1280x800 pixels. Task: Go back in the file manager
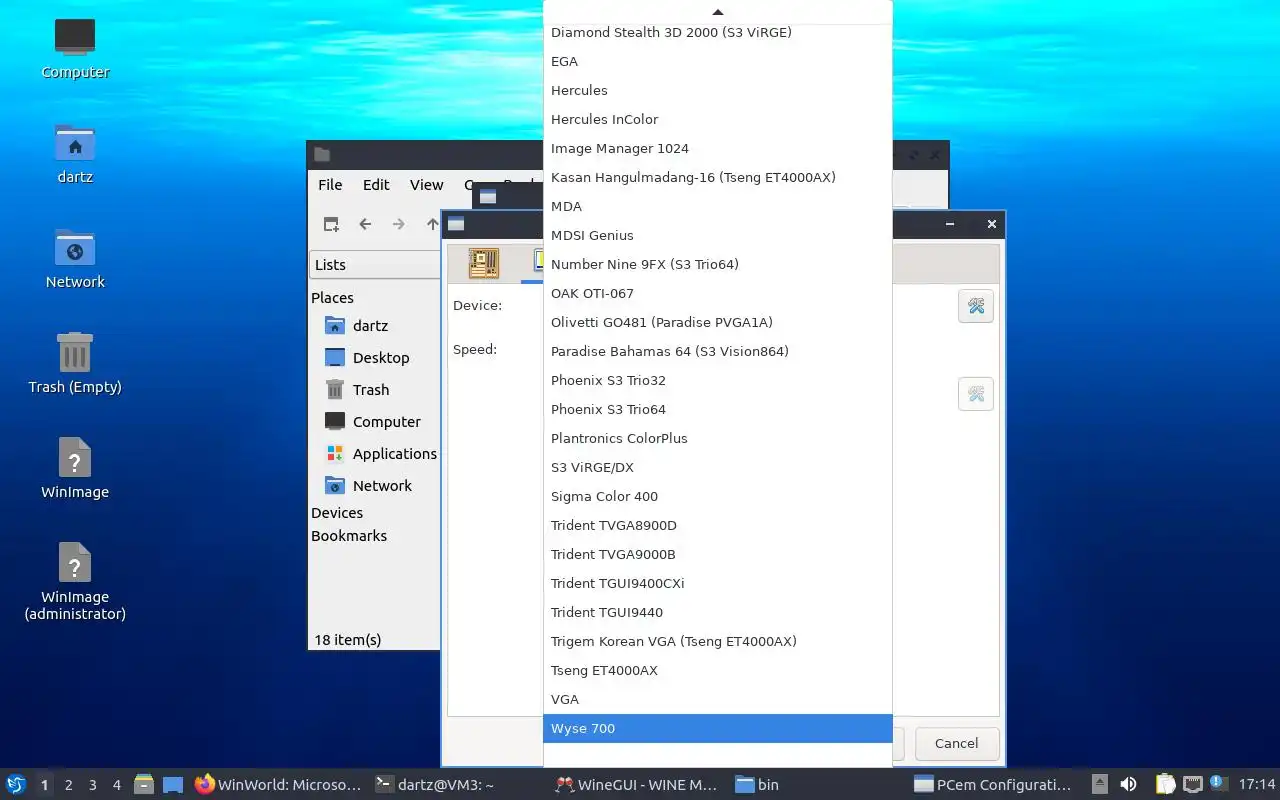click(x=365, y=224)
